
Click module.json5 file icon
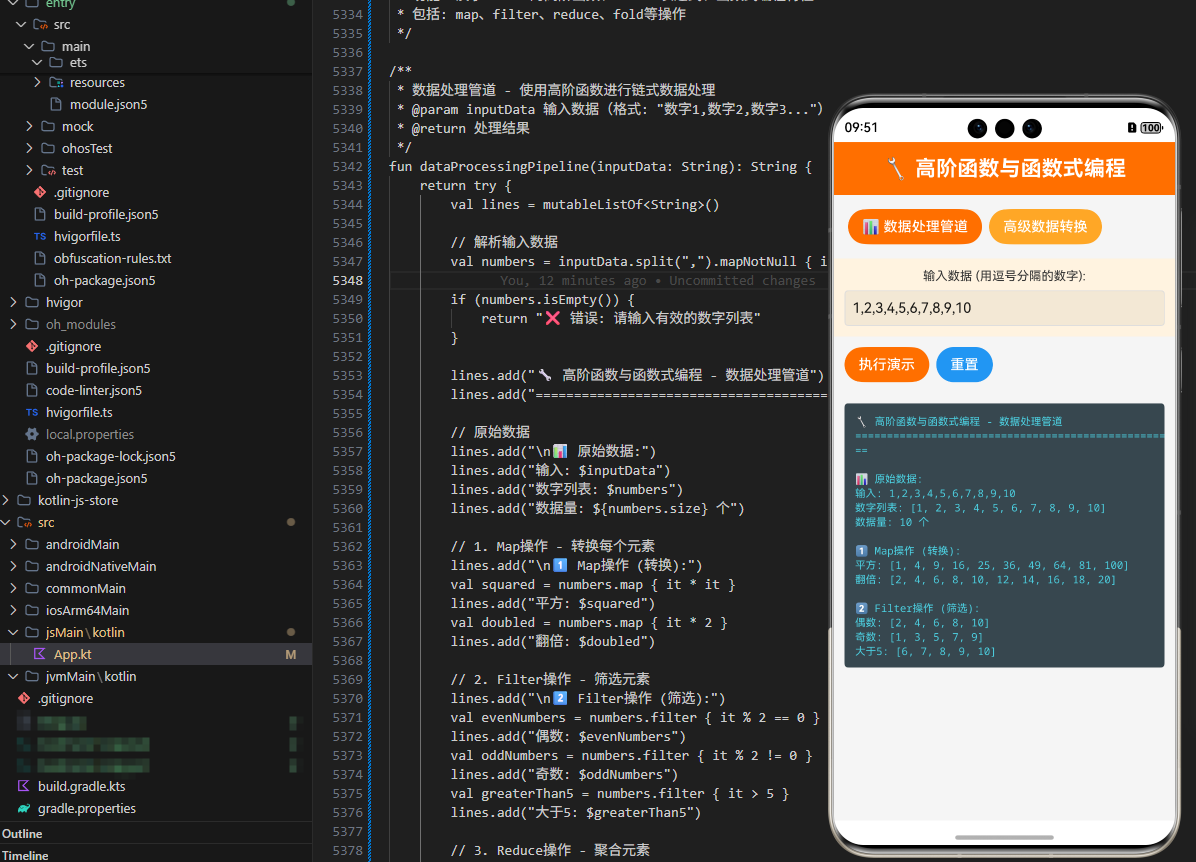[56, 105]
